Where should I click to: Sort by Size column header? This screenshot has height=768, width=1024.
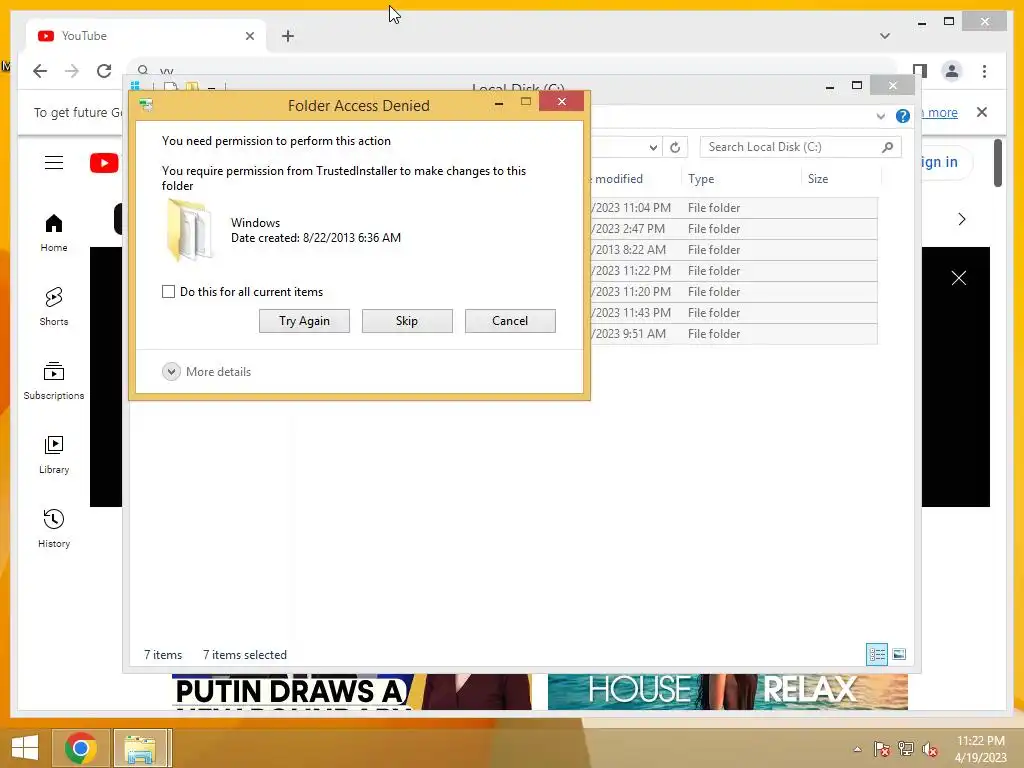pyautogui.click(x=840, y=179)
